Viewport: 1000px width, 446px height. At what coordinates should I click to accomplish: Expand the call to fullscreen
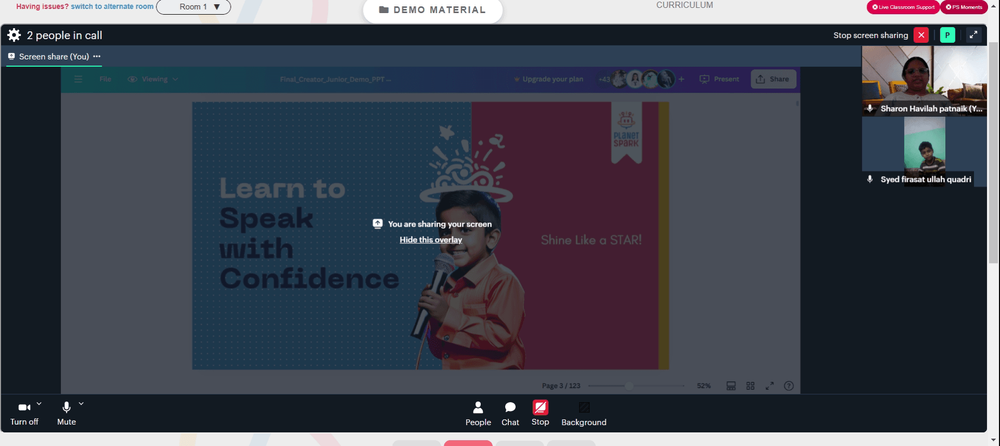point(973,35)
